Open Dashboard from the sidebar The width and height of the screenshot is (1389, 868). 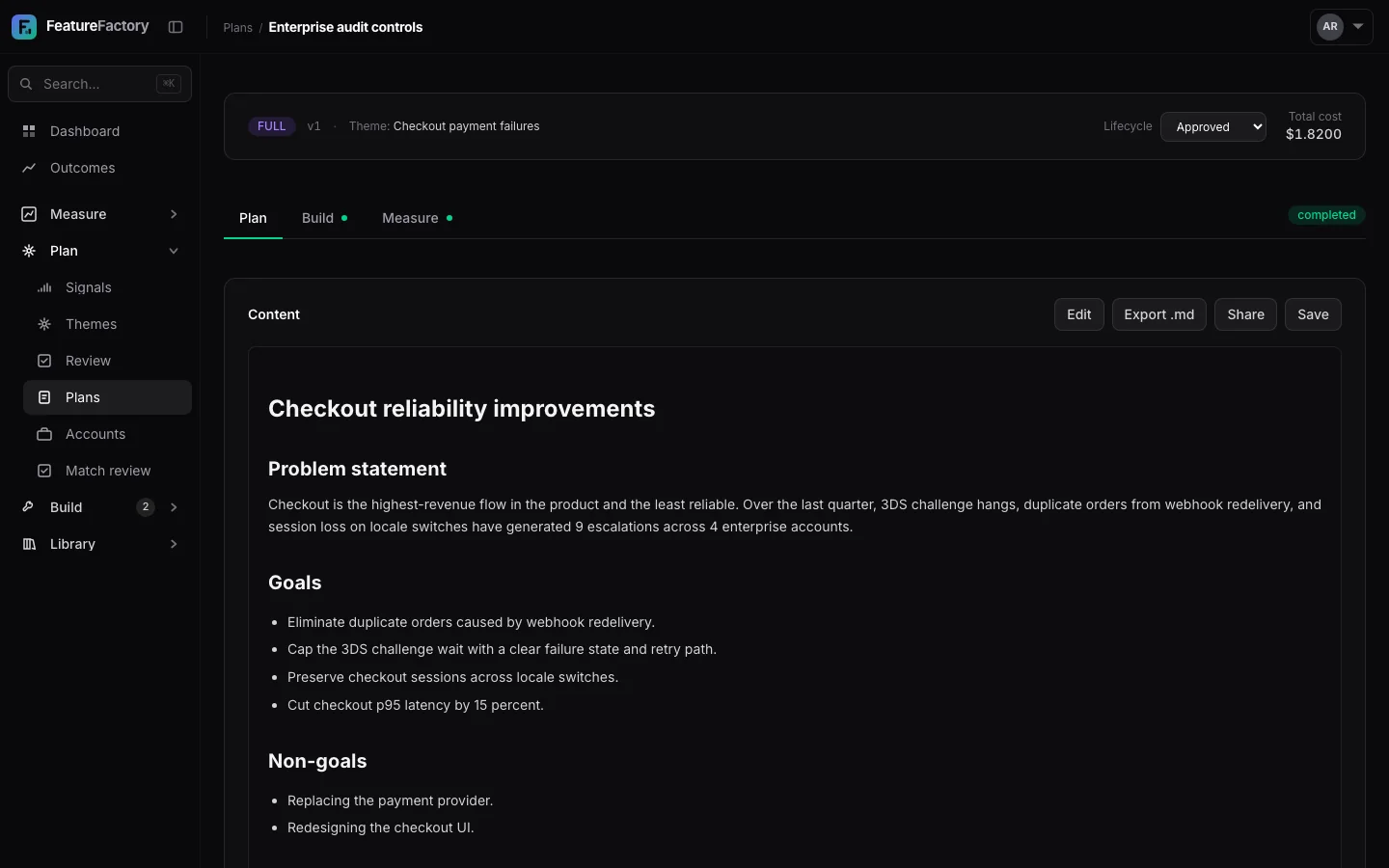(x=100, y=131)
